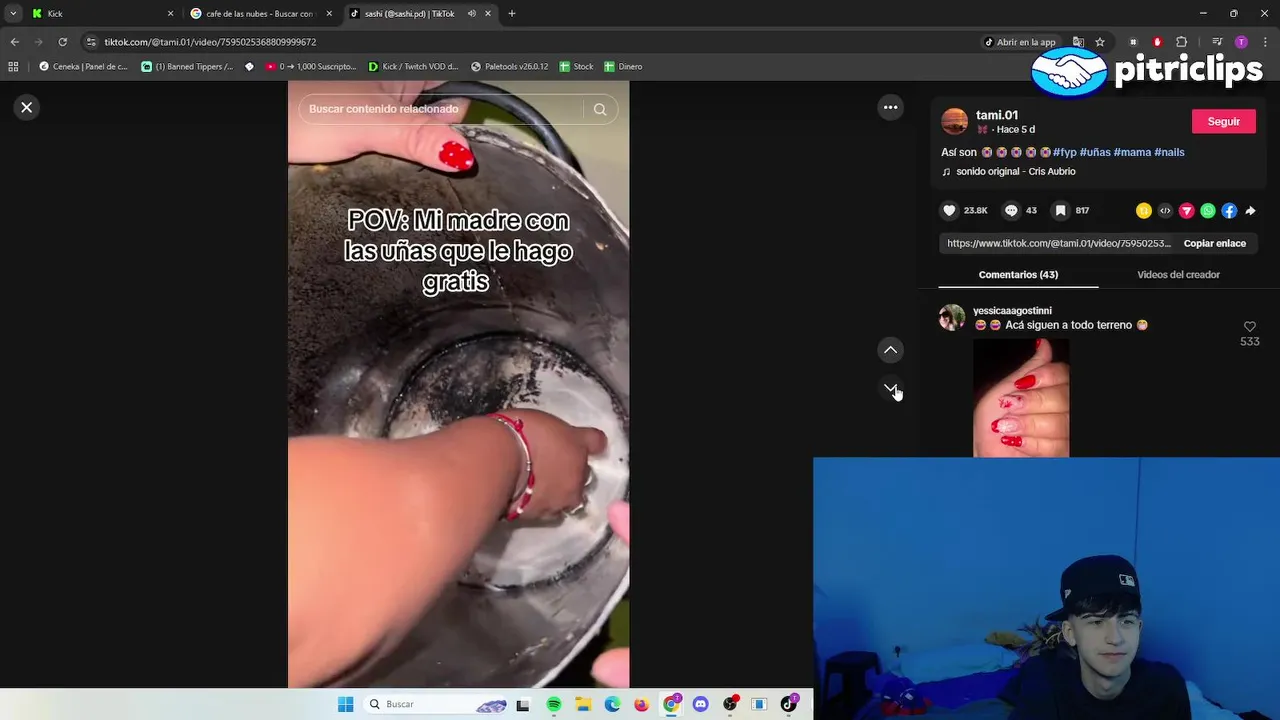This screenshot has width=1280, height=720.
Task: Send to friends via red paper plane icon
Action: tap(1187, 210)
